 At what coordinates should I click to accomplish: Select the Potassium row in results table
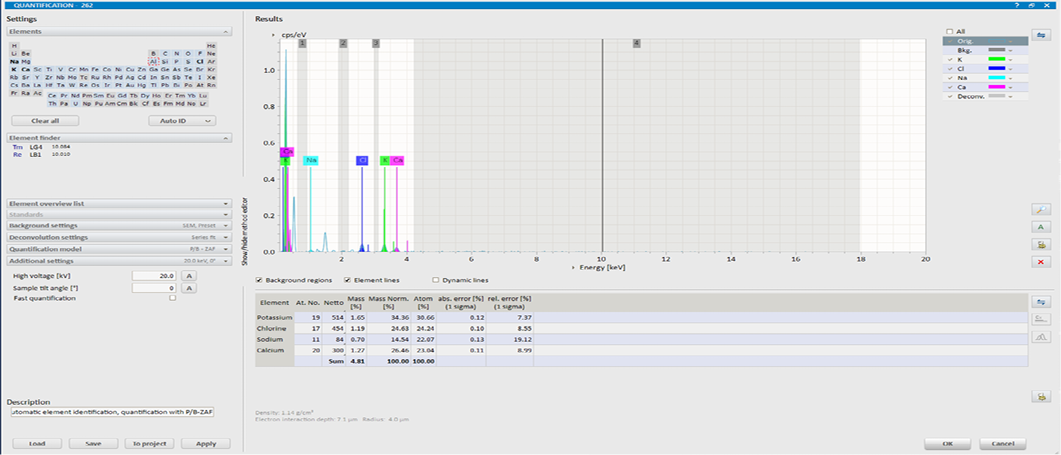(x=641, y=317)
